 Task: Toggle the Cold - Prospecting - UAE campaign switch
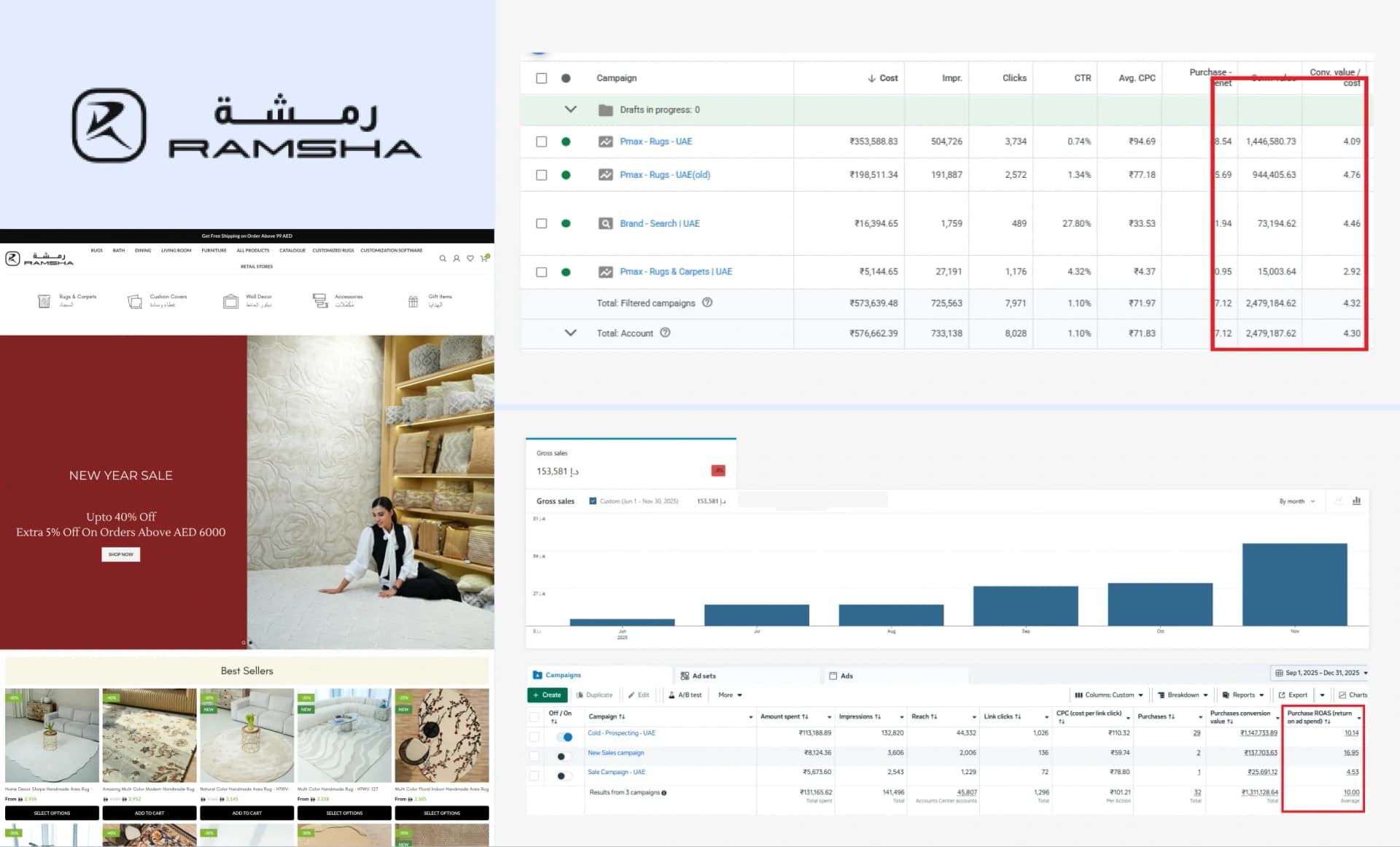tap(564, 737)
